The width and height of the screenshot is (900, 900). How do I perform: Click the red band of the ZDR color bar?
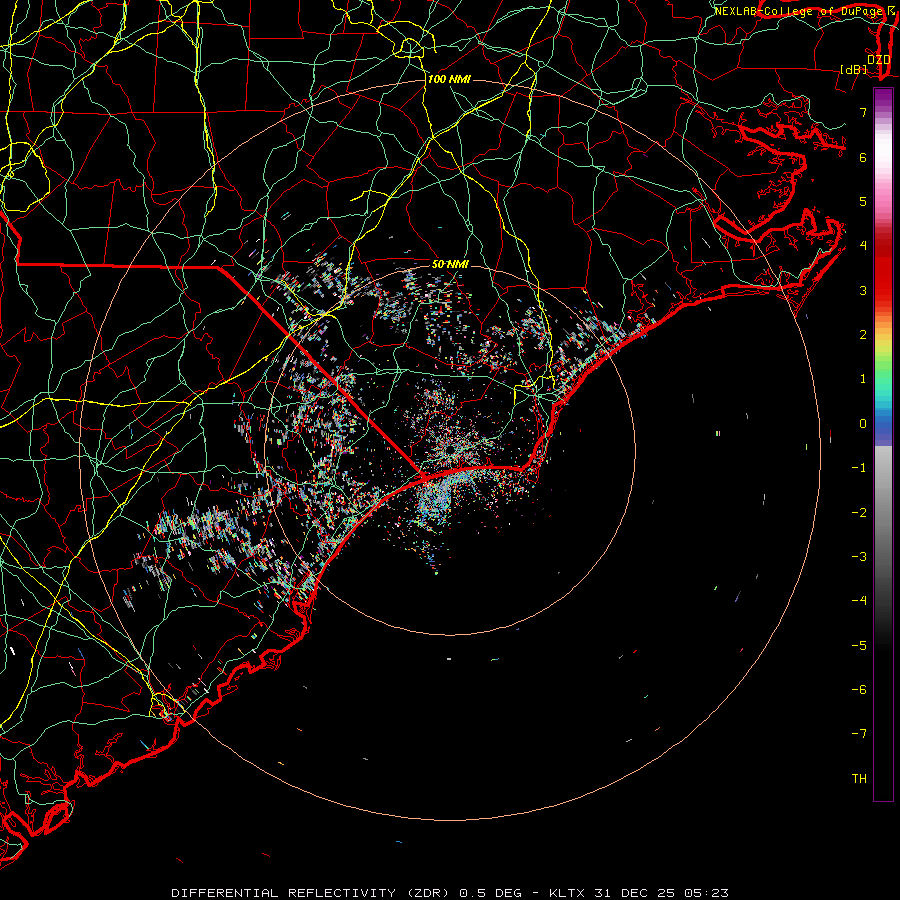pyautogui.click(x=883, y=270)
